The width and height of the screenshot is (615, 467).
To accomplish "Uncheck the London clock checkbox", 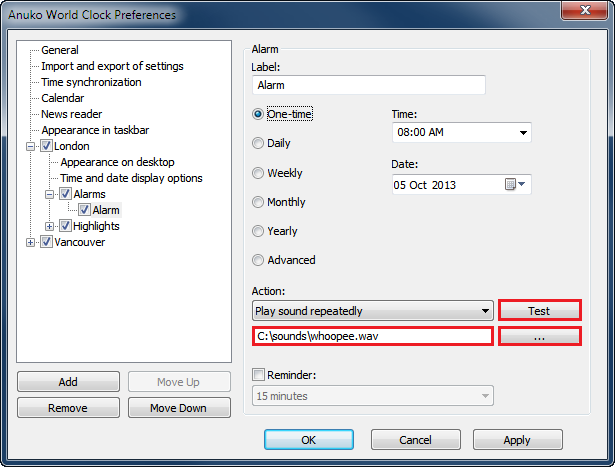I will tap(46, 146).
